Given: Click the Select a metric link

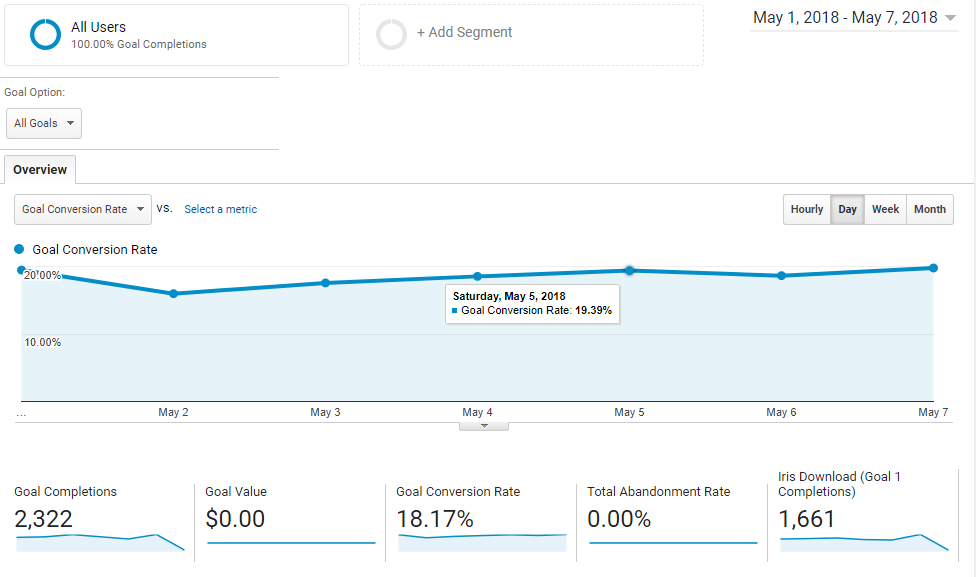Looking at the screenshot, I should click(x=220, y=210).
